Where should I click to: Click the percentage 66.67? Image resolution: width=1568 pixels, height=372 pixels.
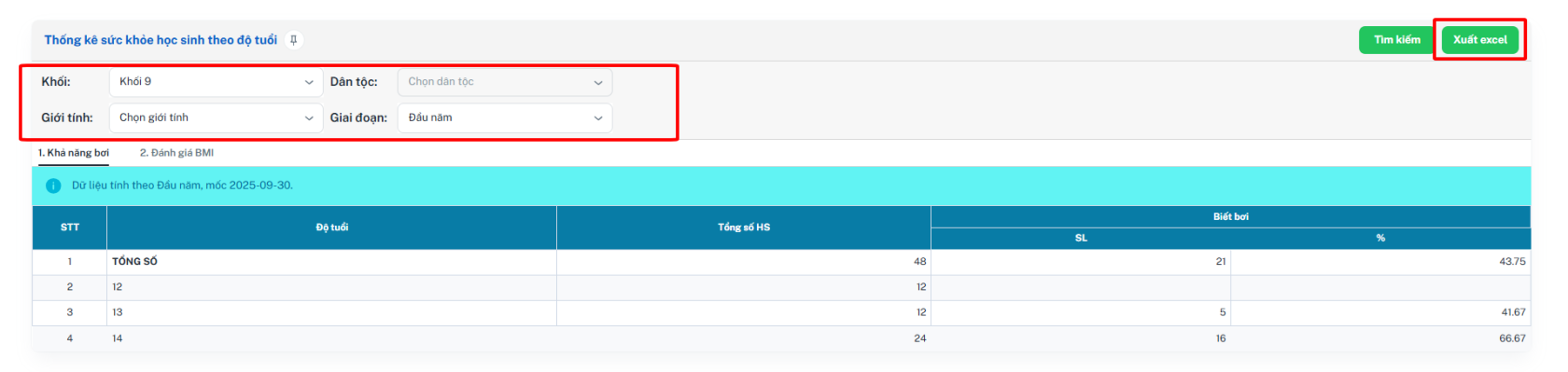point(1513,338)
